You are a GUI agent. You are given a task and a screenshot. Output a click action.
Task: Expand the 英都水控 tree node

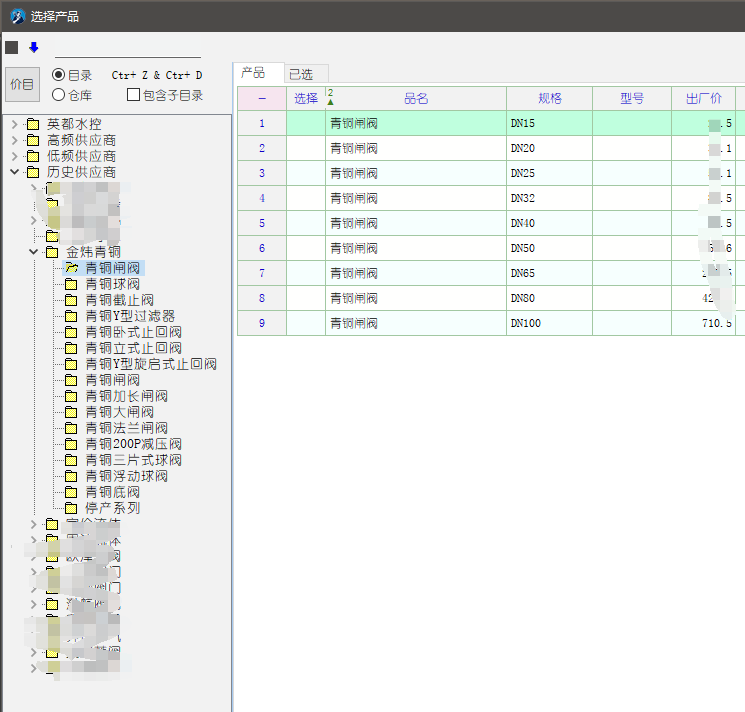click(x=14, y=124)
